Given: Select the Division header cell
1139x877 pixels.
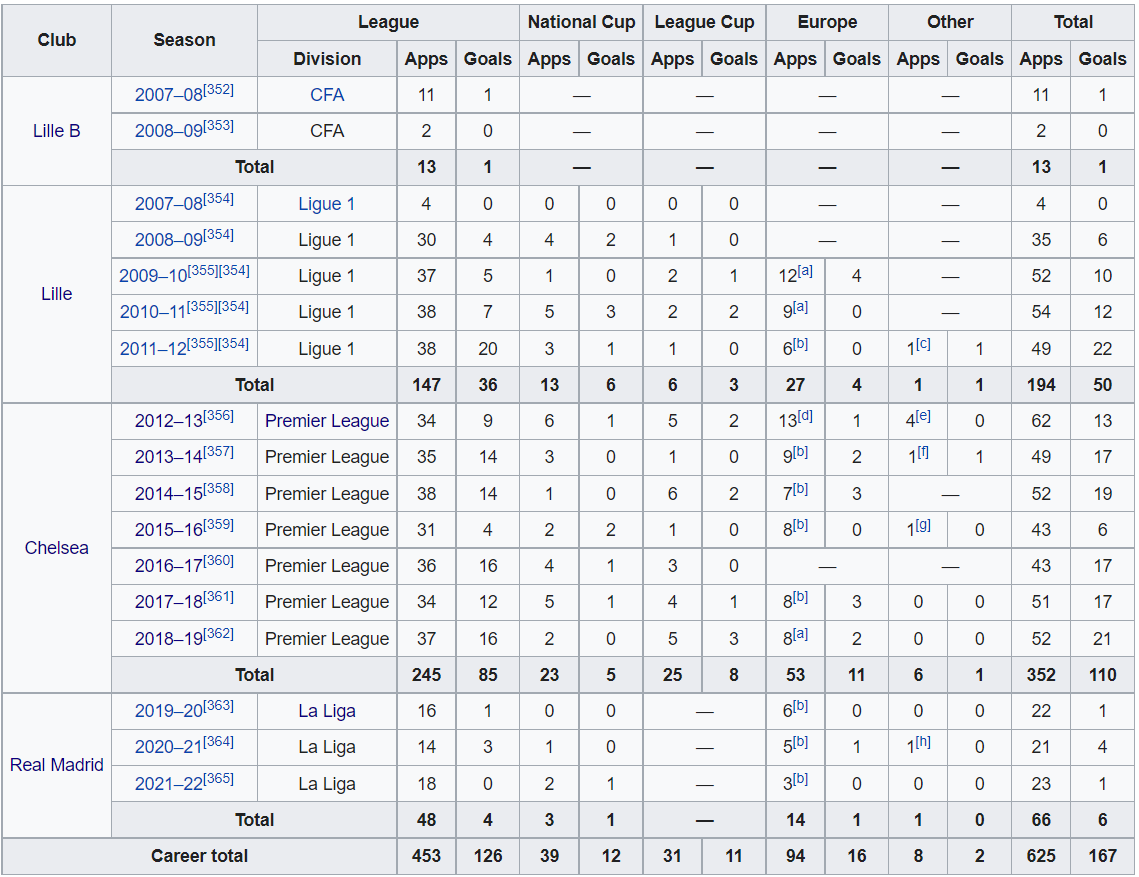Looking at the screenshot, I should (327, 59).
